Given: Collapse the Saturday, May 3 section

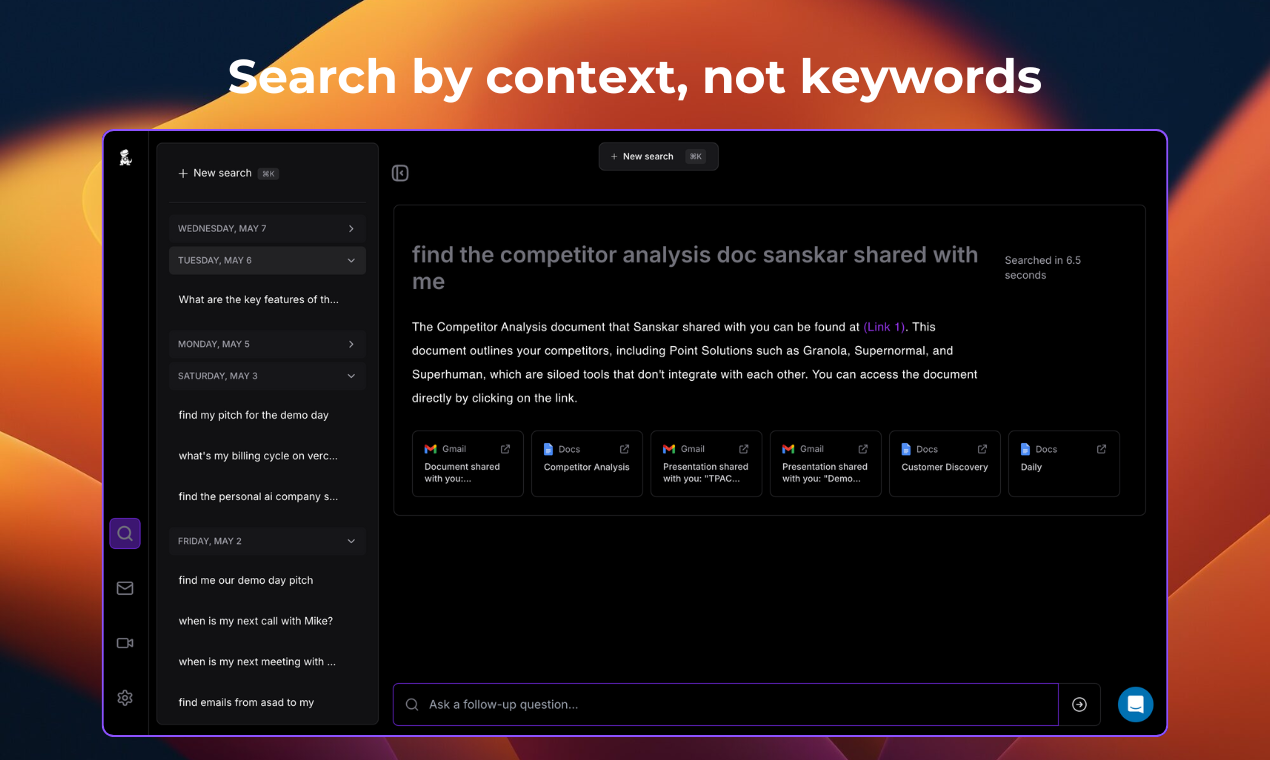Looking at the screenshot, I should click(x=267, y=376).
